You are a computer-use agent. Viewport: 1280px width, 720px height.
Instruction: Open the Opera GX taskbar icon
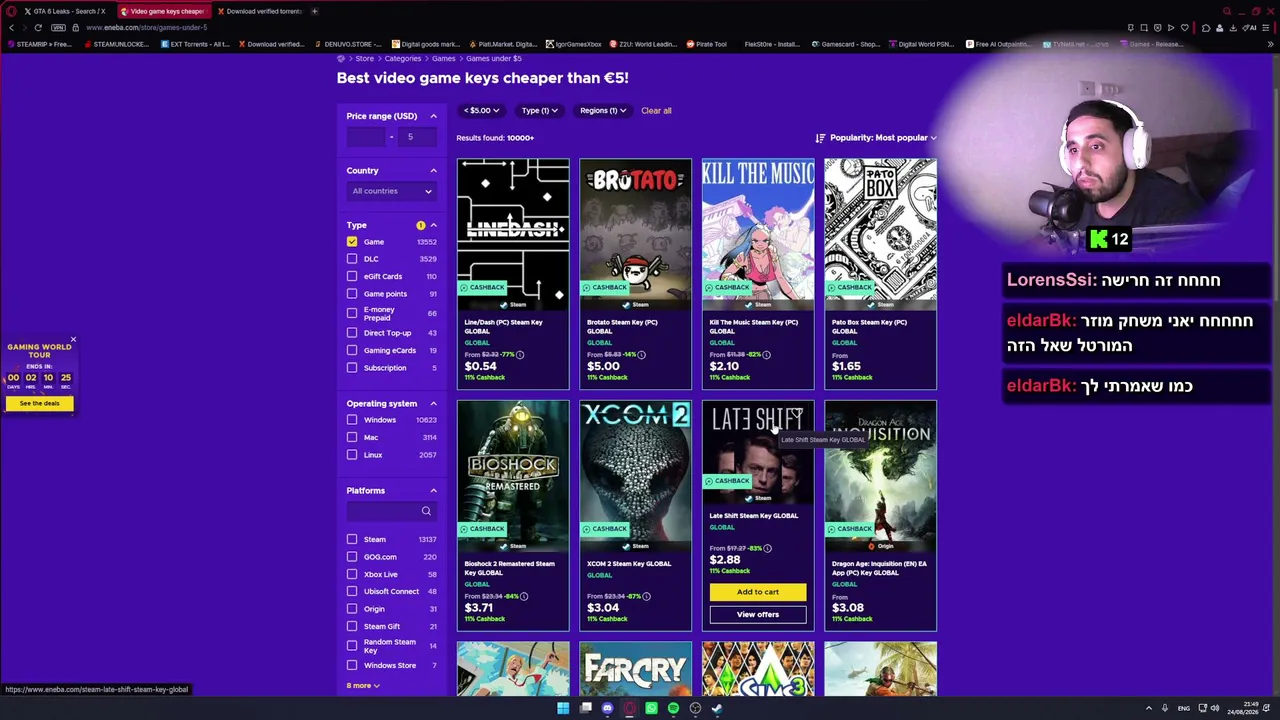tap(629, 708)
